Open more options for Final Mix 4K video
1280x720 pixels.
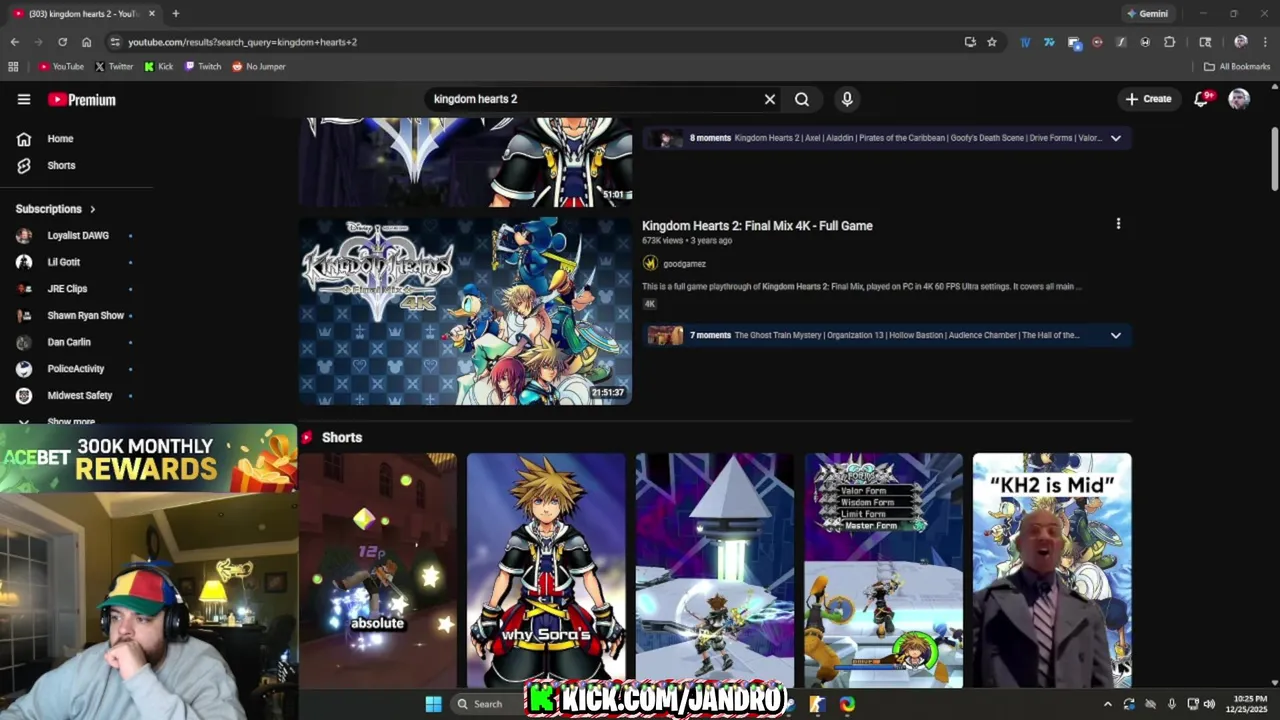(1118, 224)
